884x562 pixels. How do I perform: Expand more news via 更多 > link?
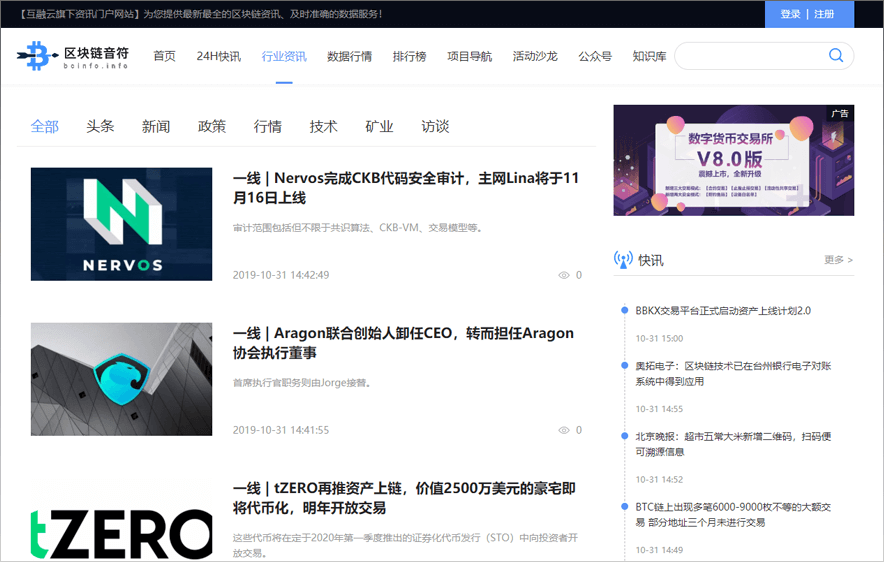[x=838, y=260]
